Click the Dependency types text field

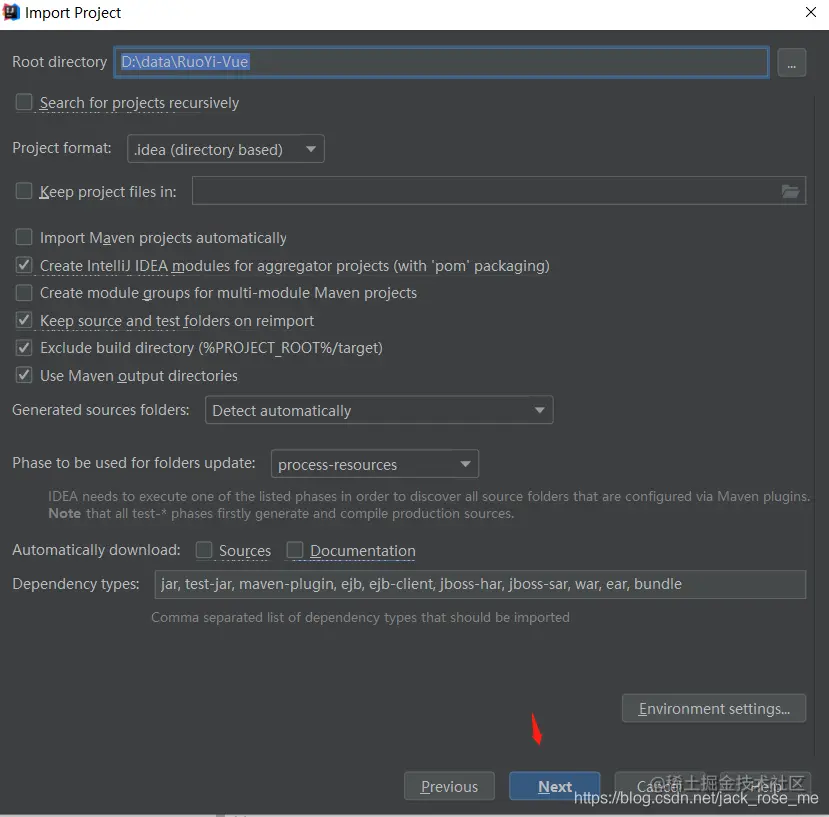pos(480,584)
